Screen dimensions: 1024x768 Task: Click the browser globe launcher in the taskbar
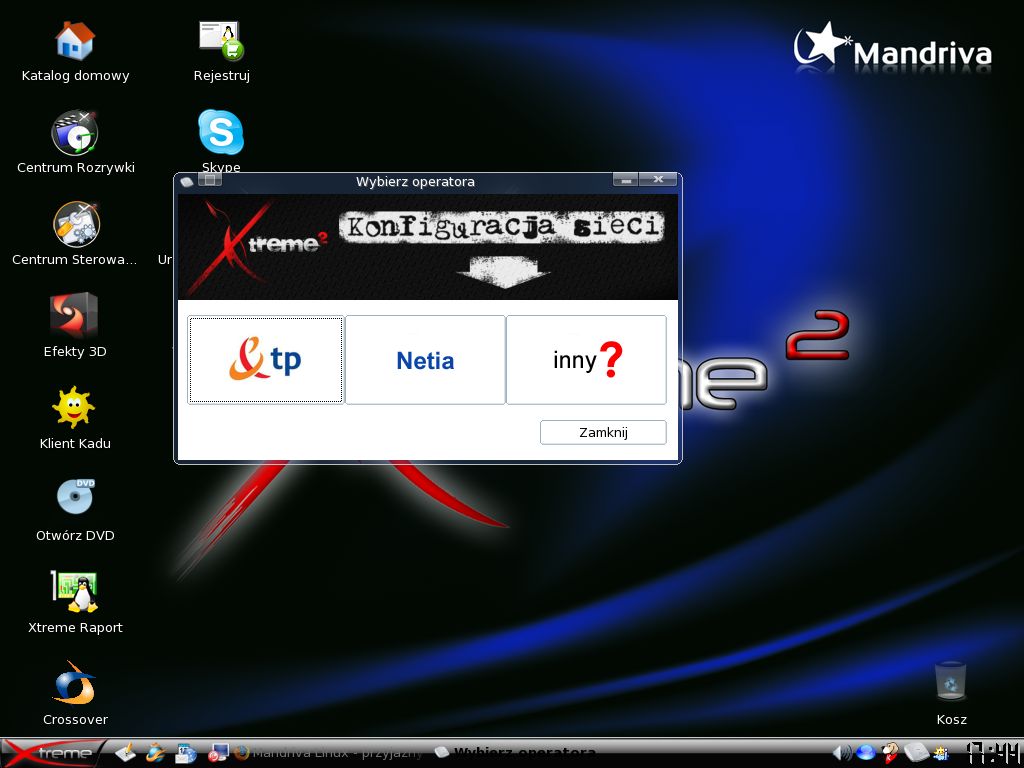coord(155,753)
